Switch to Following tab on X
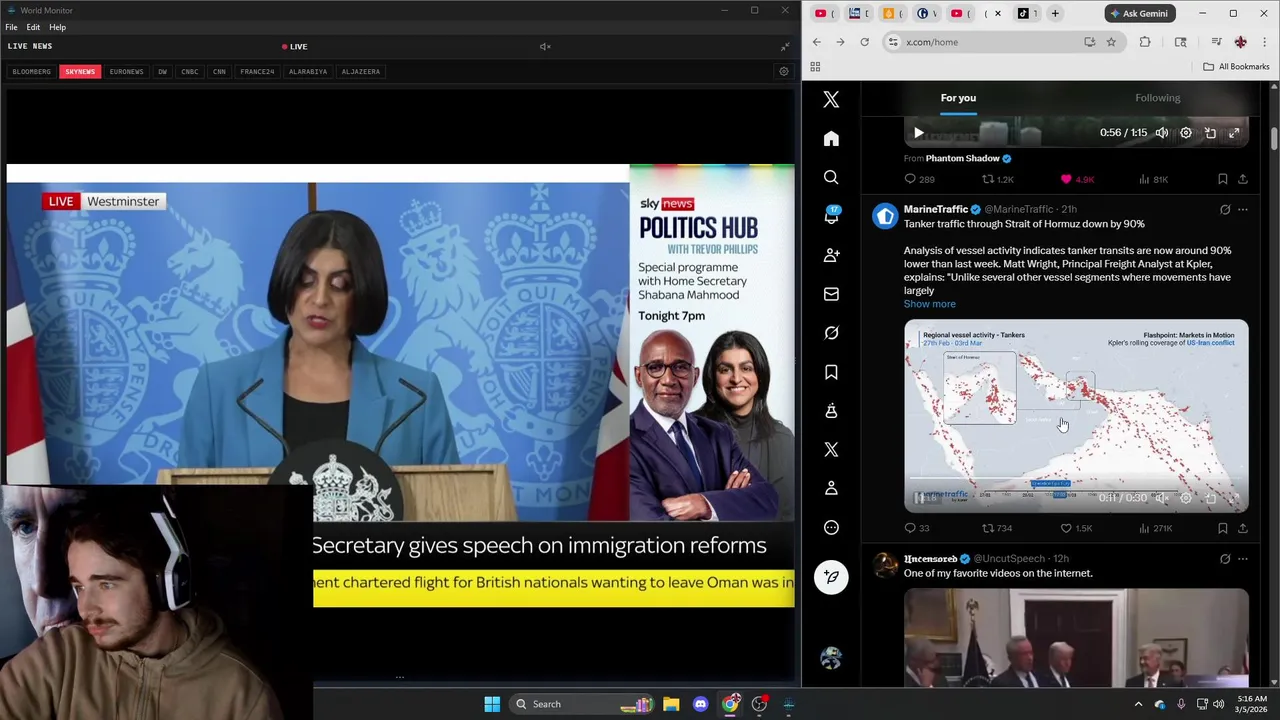Viewport: 1280px width, 720px height. coord(1157,98)
